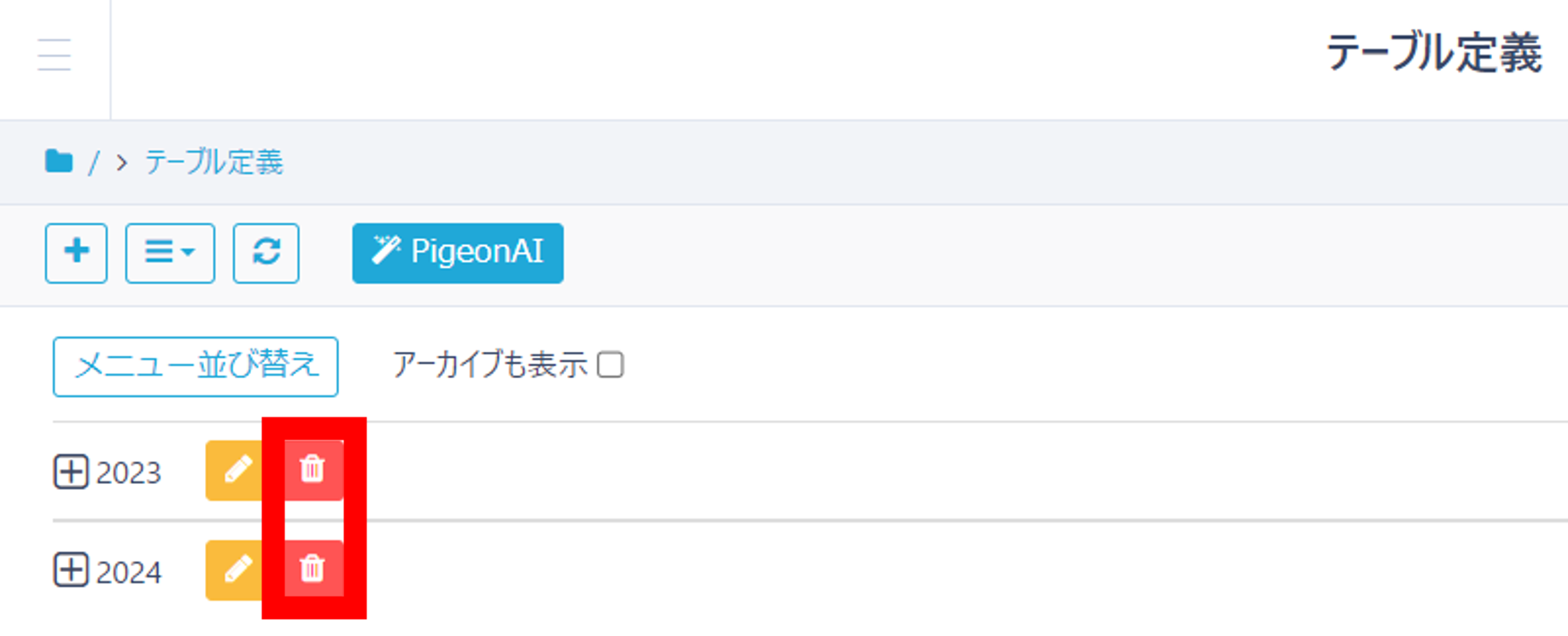Viewport: 1568px width, 636px height.
Task: Select the 2023 table row label
Action: point(130,472)
